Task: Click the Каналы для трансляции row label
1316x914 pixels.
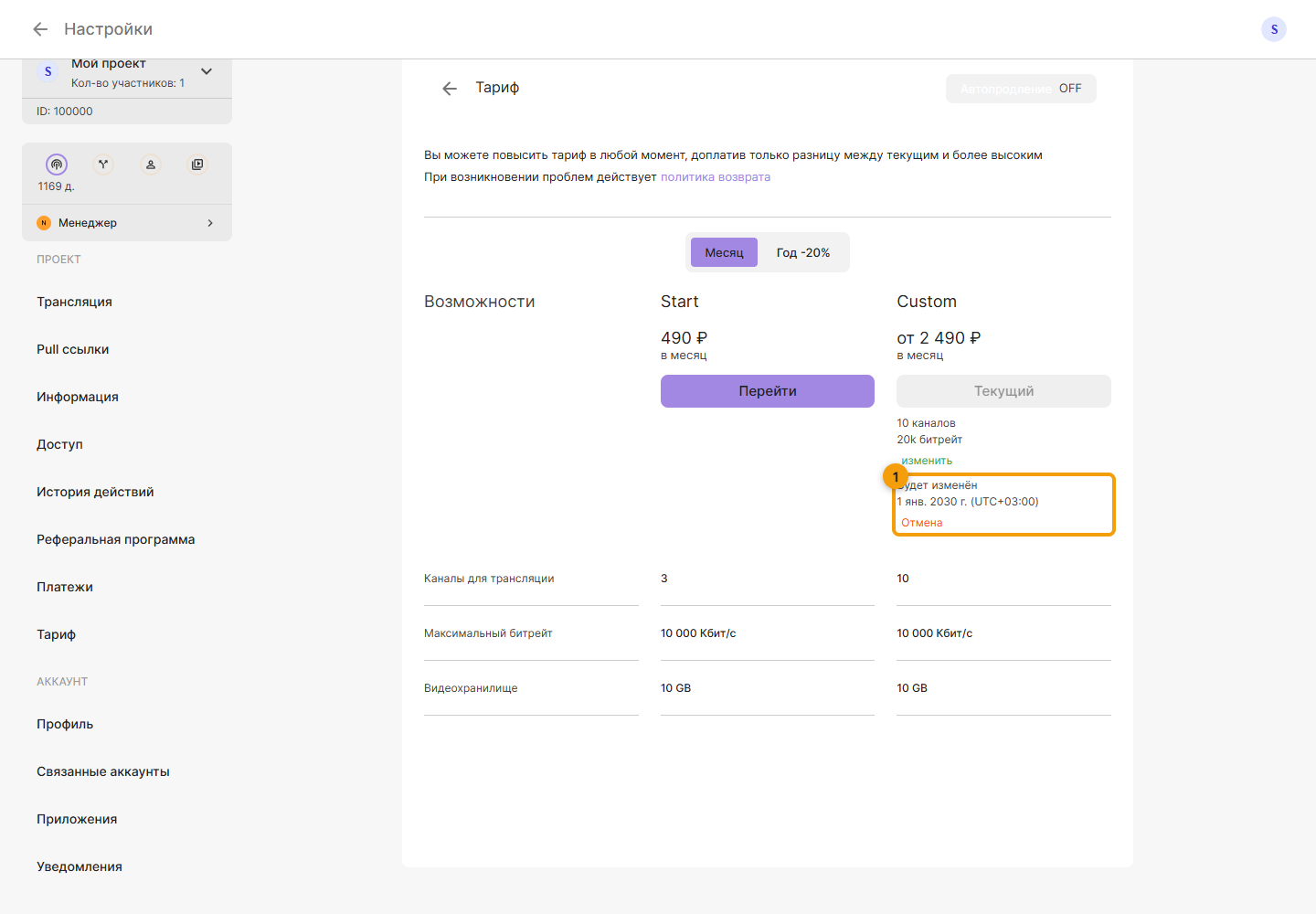Action: [489, 579]
